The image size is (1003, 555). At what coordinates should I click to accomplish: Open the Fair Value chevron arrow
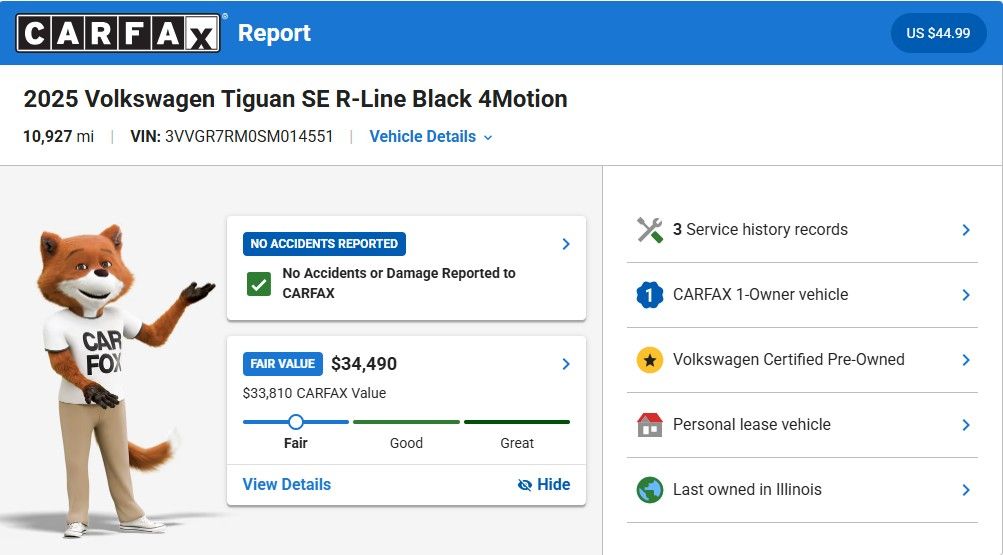[x=566, y=364]
